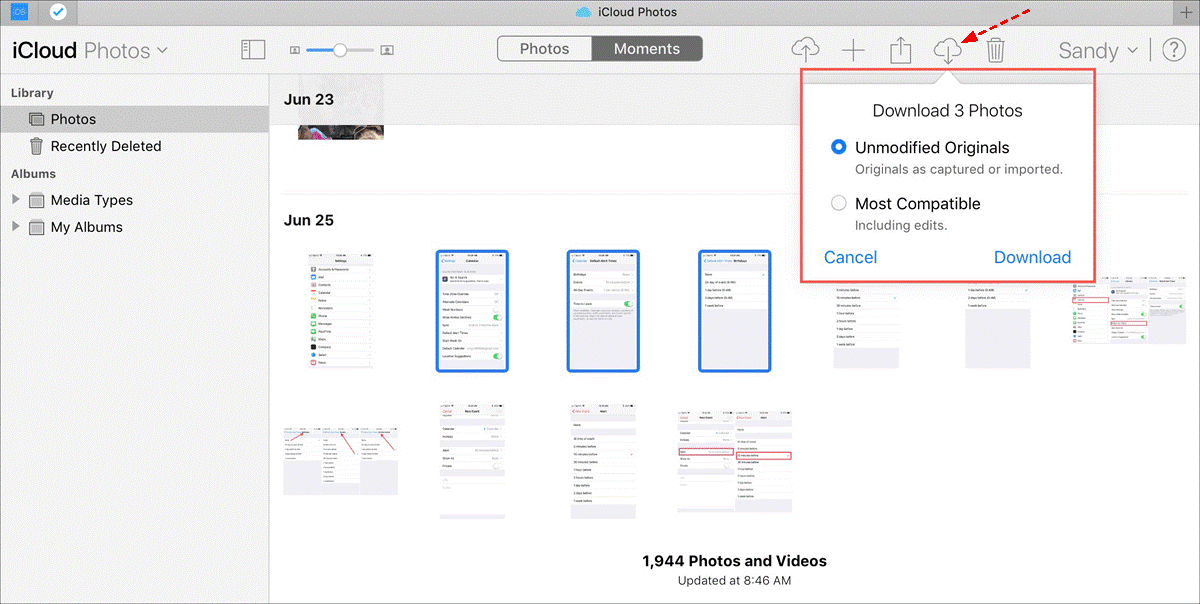This screenshot has width=1200, height=604.
Task: Click the 1,944 Photos and Videos text
Action: pos(734,561)
